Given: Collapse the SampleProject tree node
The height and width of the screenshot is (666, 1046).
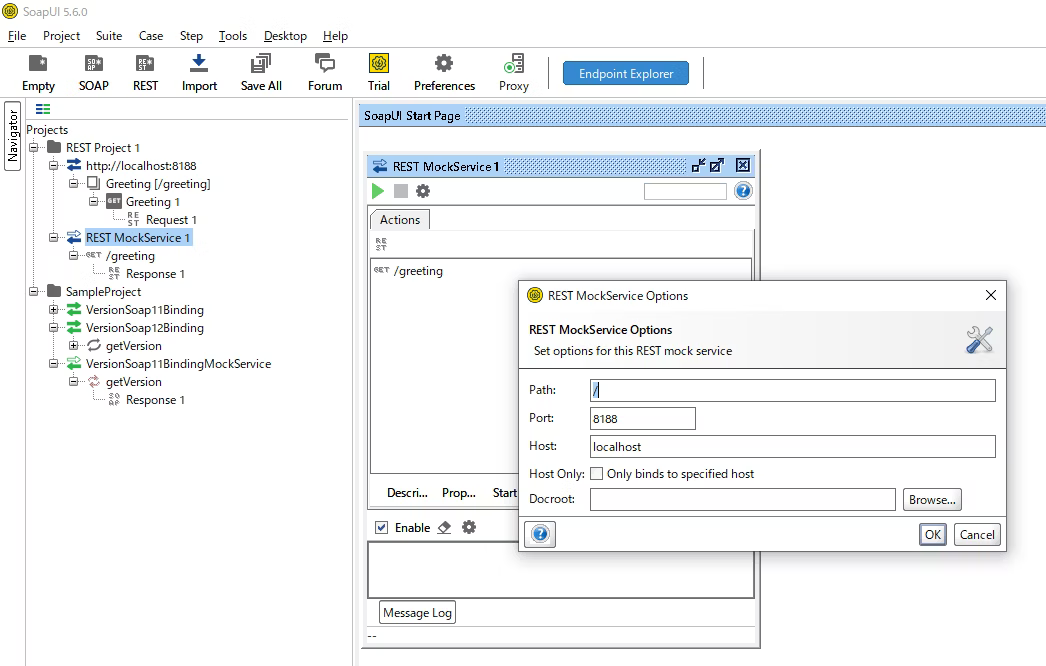Looking at the screenshot, I should 35,292.
